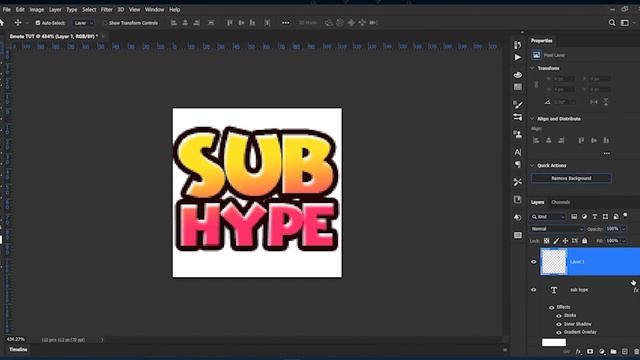Open the Opacity 100% dropdown arrow
Screen dimensions: 640x360
(x=623, y=229)
